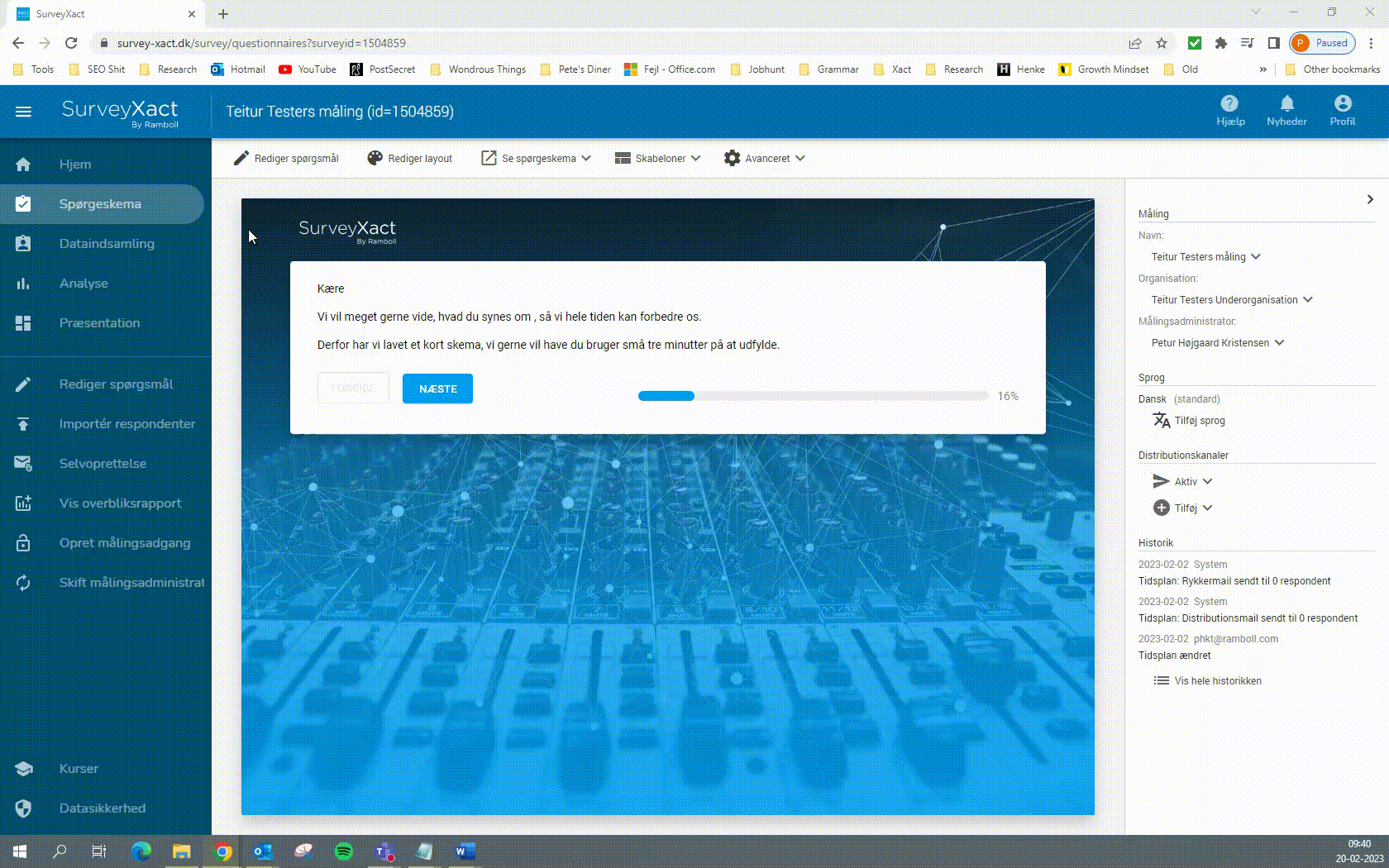Show more bookmarks via the chevron overflow

[1263, 69]
